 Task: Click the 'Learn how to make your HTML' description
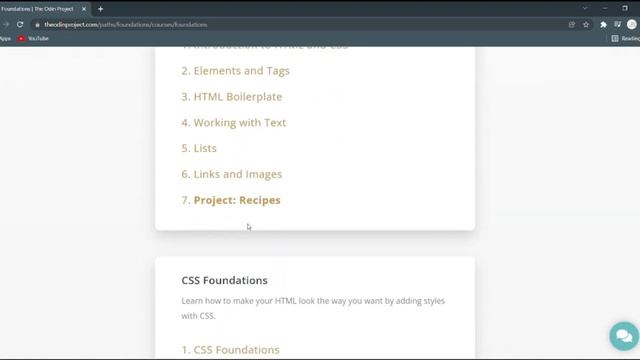click(x=313, y=308)
